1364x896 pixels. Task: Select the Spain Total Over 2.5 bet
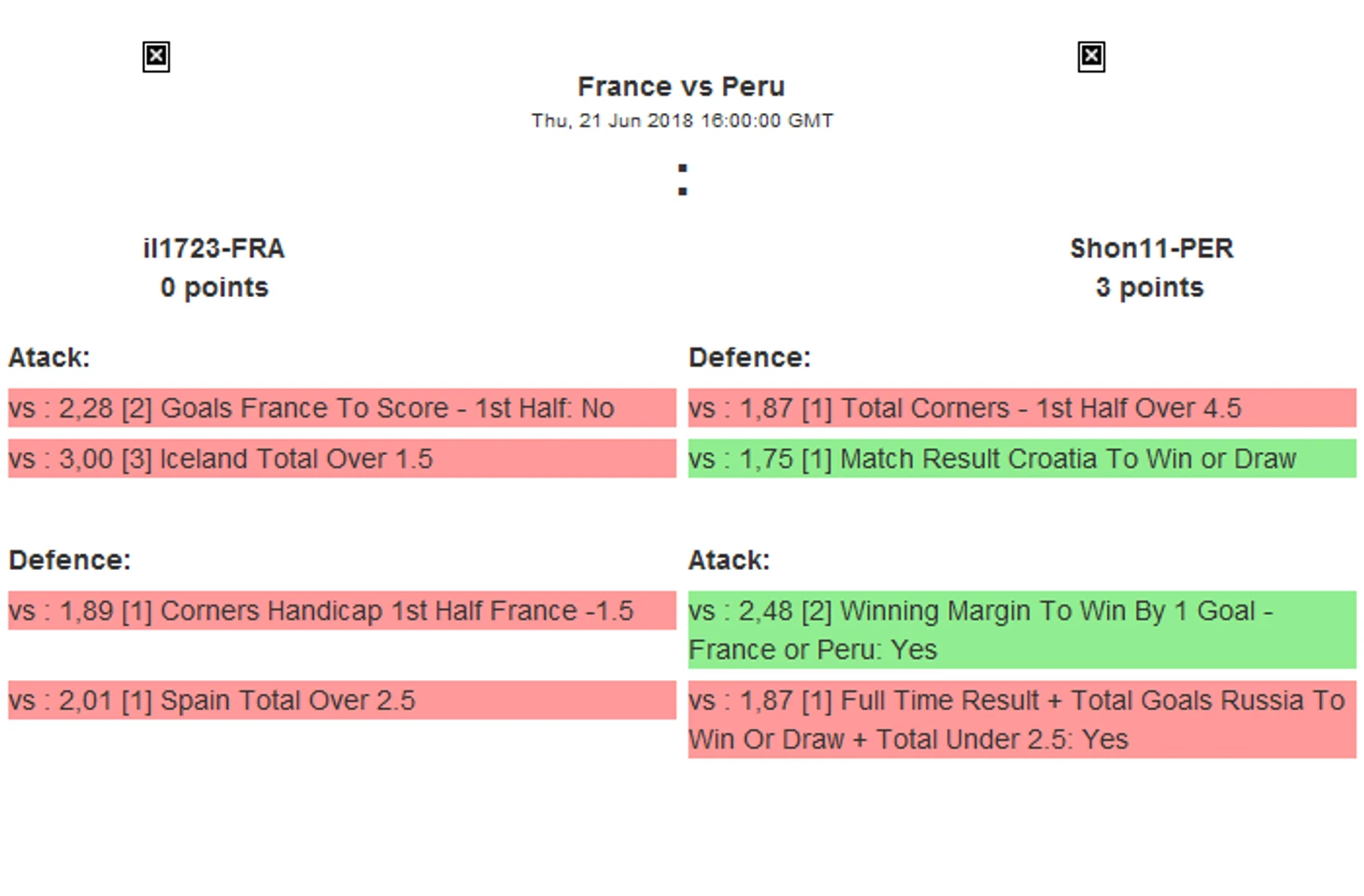(x=342, y=701)
